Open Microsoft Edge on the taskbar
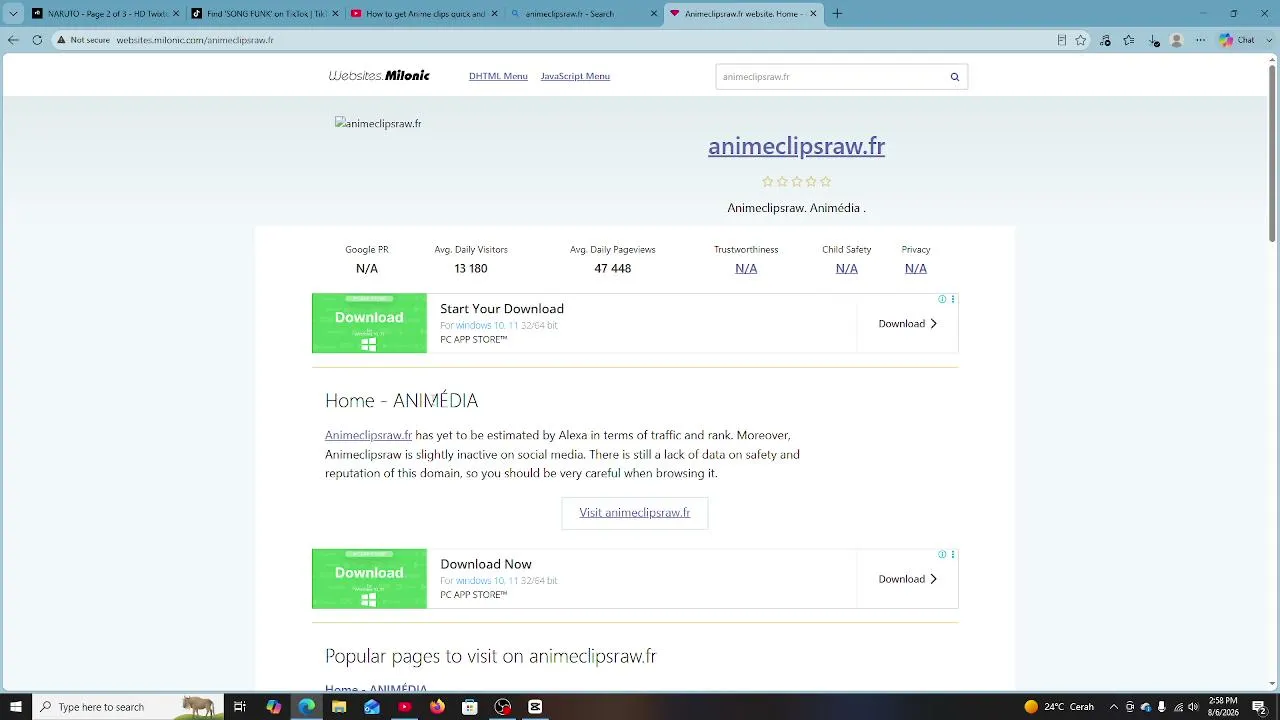Viewport: 1280px width, 720px height. [x=306, y=707]
